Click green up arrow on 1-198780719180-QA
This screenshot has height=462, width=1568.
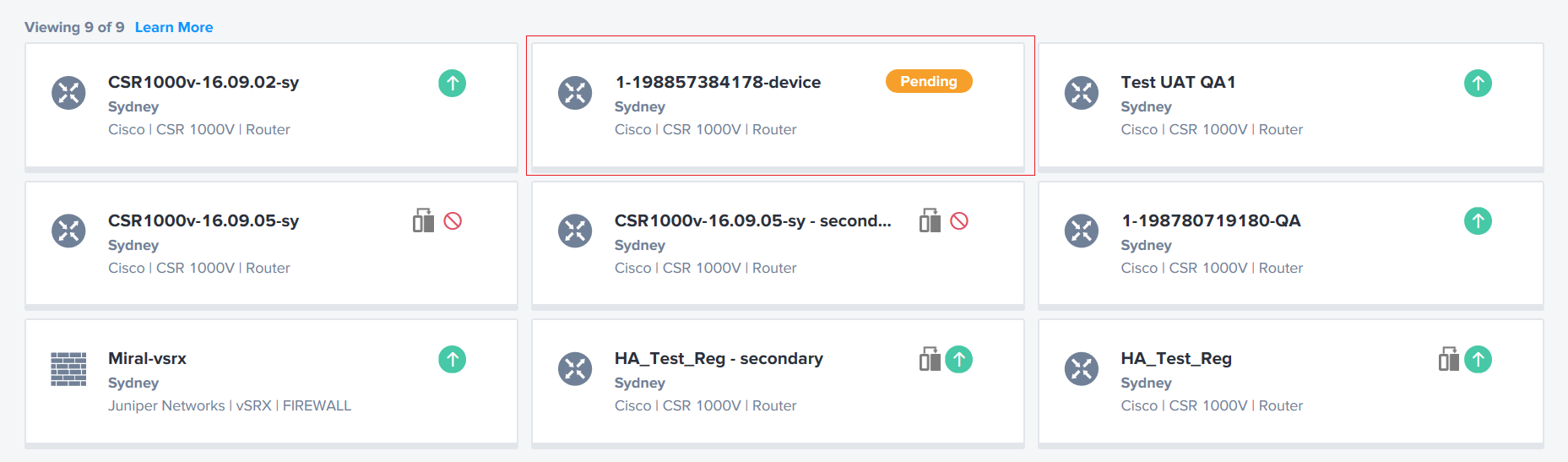[1478, 221]
